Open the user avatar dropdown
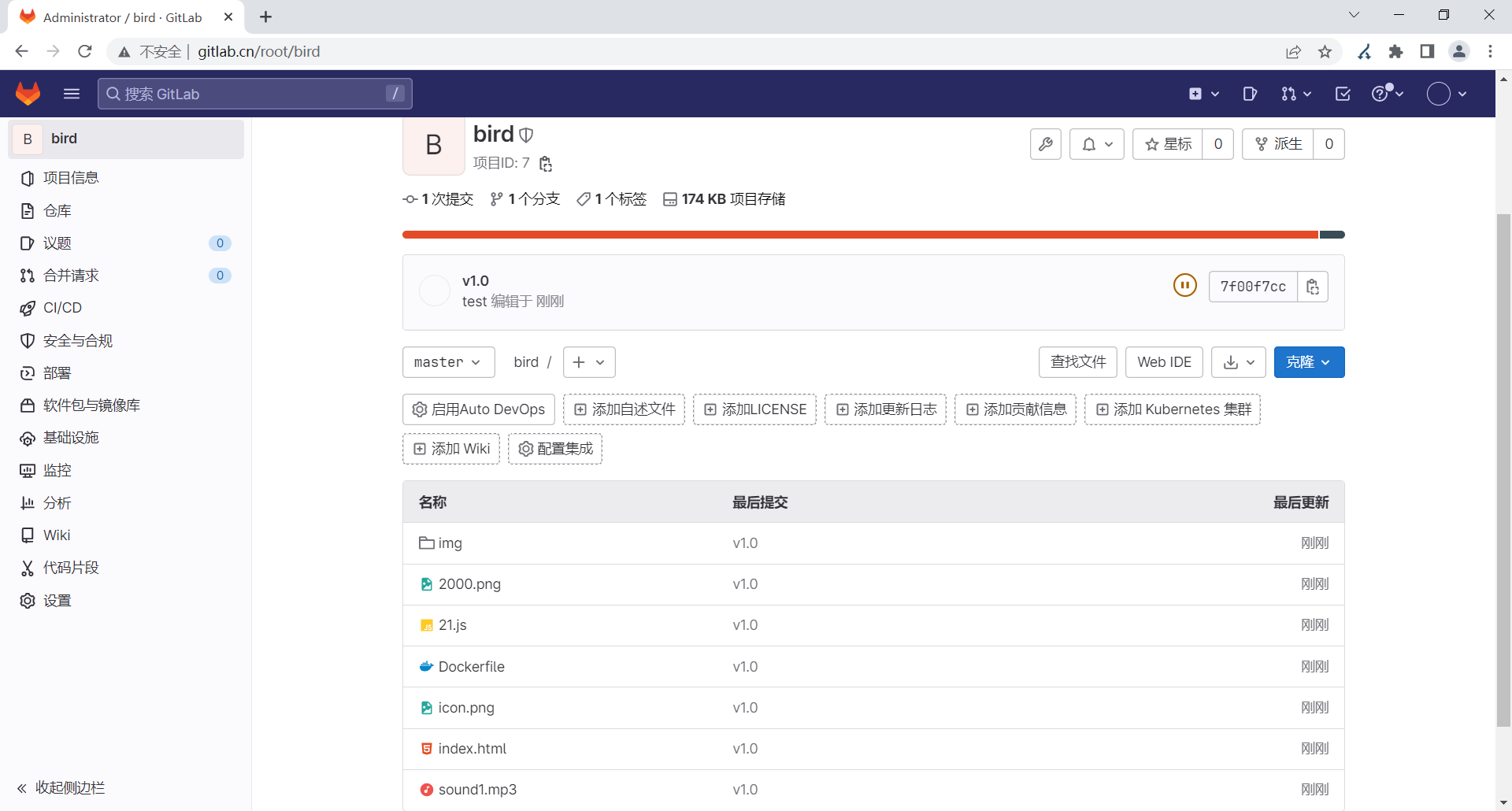Viewport: 1512px width, 811px height. (x=1447, y=94)
